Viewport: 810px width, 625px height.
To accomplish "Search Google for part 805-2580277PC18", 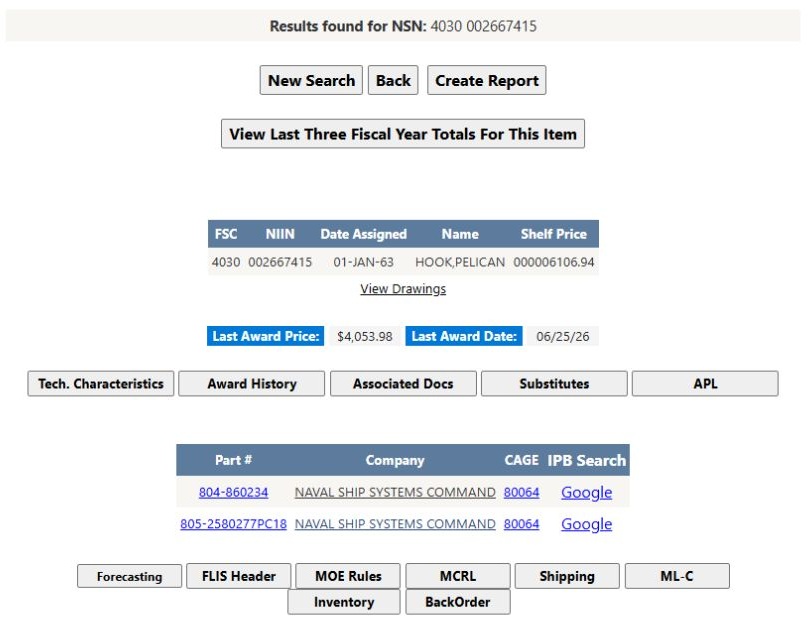I will [586, 524].
